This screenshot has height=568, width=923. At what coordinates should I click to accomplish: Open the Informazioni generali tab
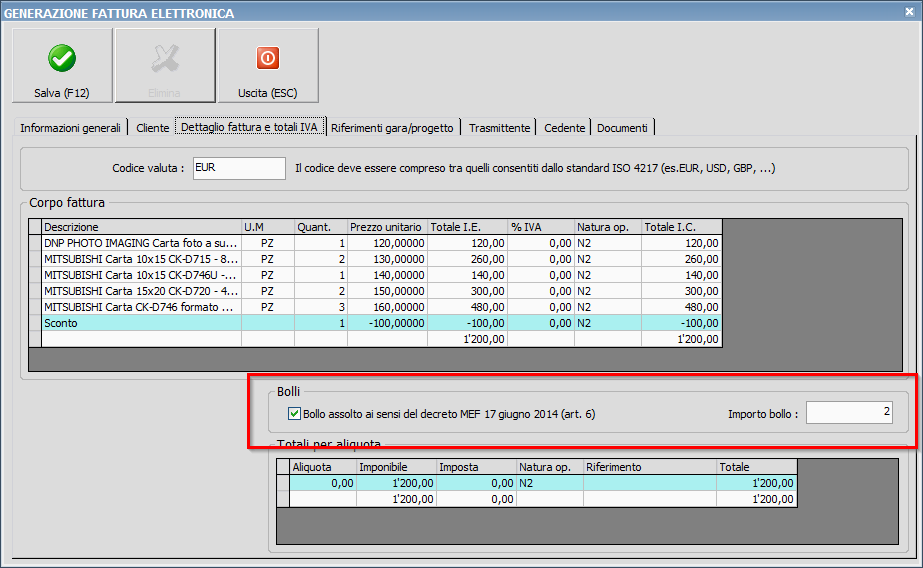[70, 128]
